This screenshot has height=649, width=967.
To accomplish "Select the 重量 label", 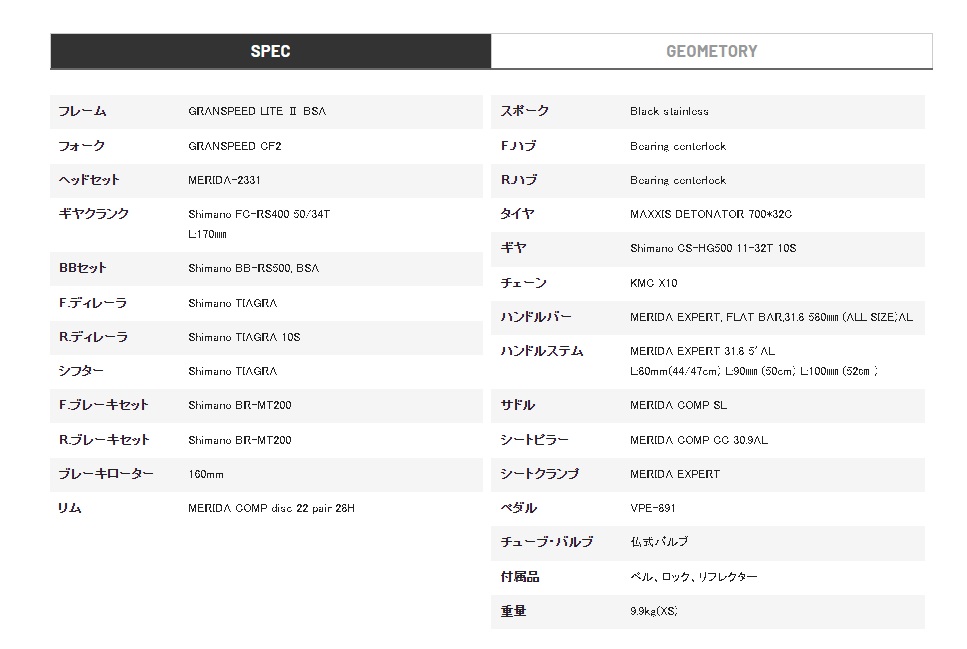I will pyautogui.click(x=513, y=611).
